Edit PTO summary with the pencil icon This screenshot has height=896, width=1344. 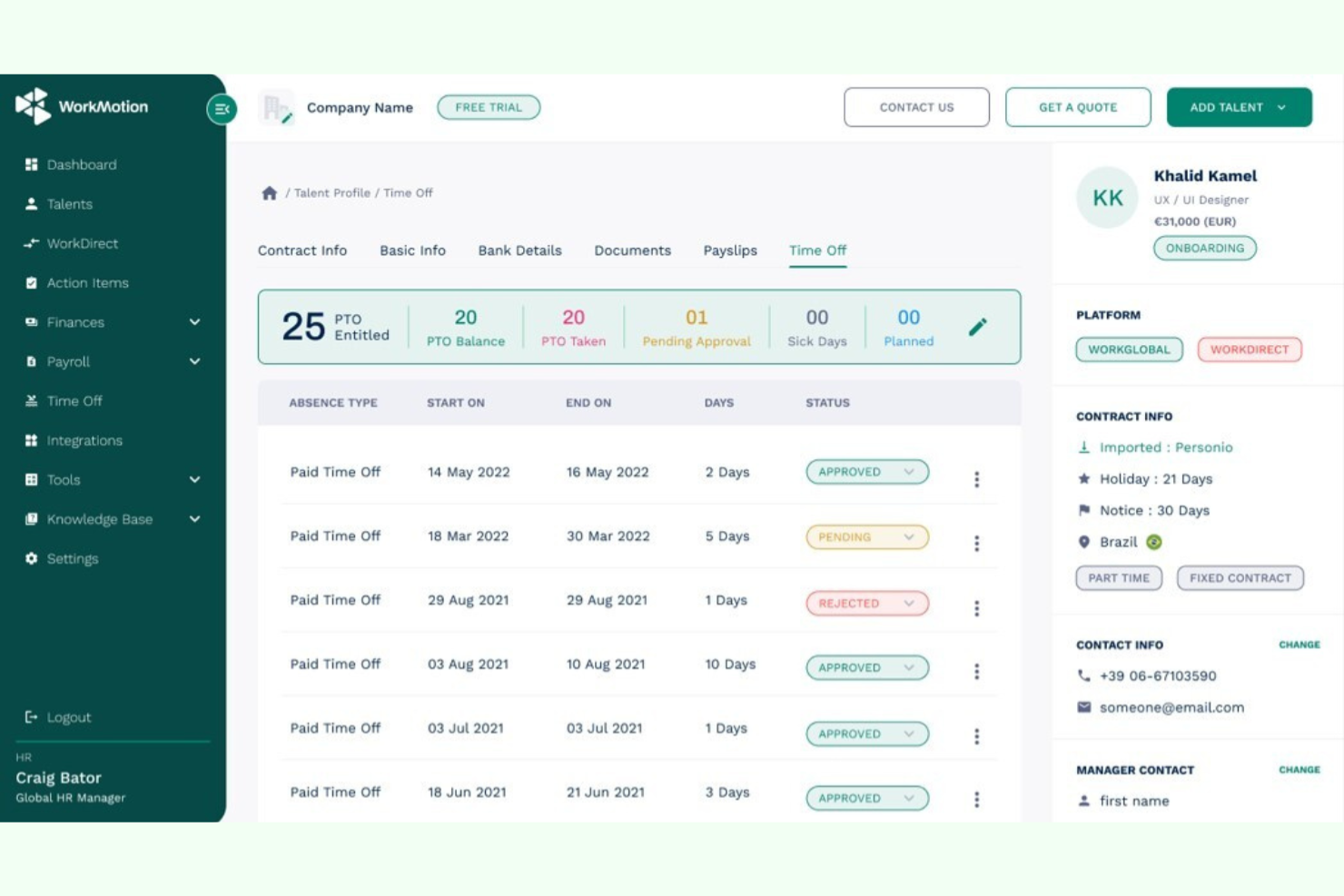tap(977, 327)
